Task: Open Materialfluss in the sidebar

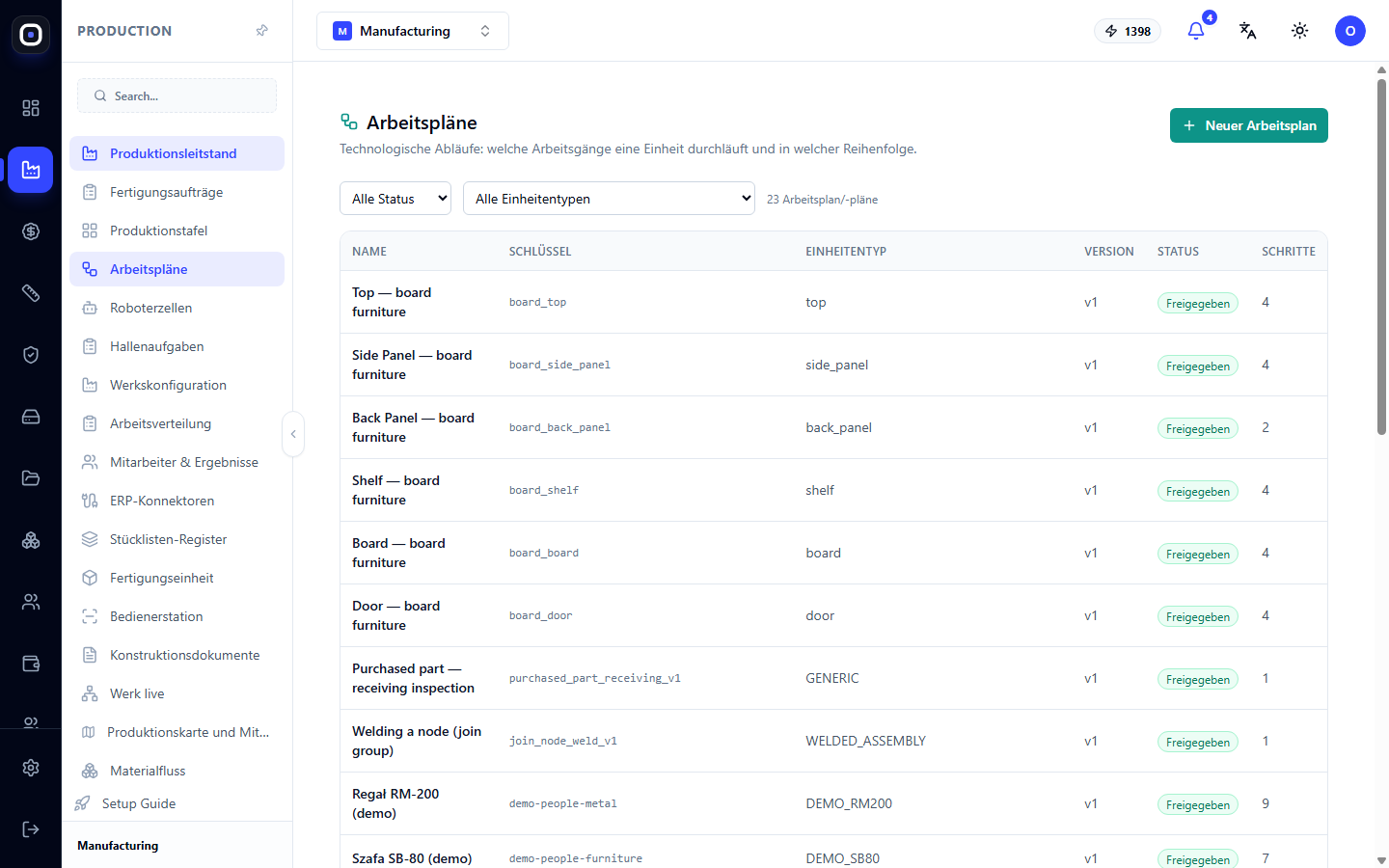Action: pos(177,771)
